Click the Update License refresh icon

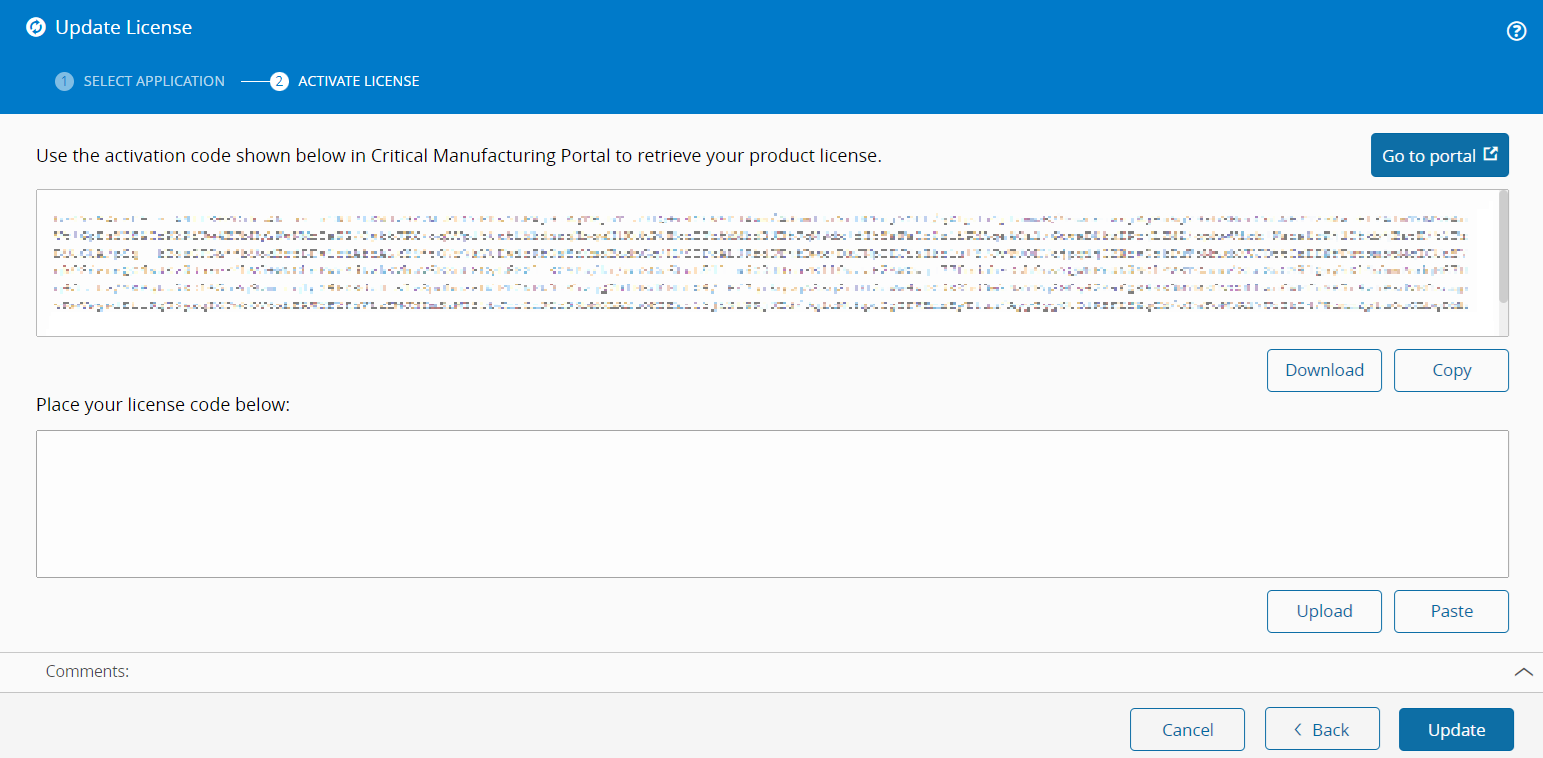pyautogui.click(x=35, y=28)
